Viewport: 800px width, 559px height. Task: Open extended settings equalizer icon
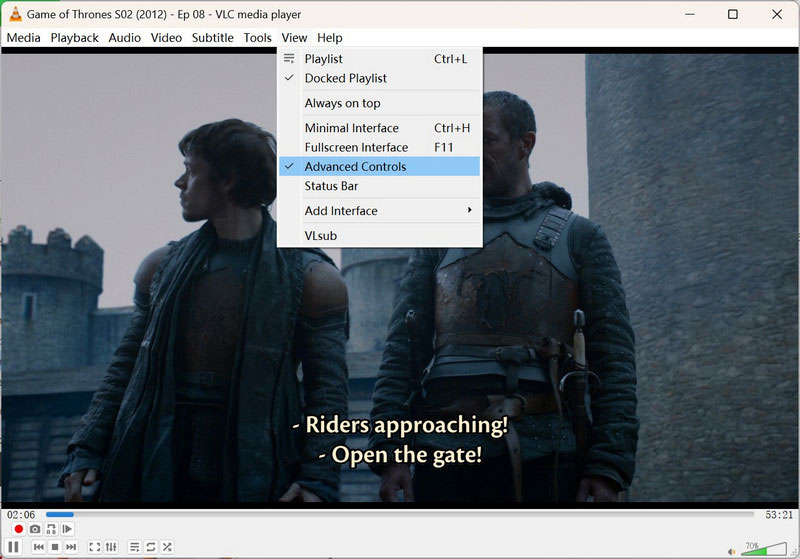111,547
